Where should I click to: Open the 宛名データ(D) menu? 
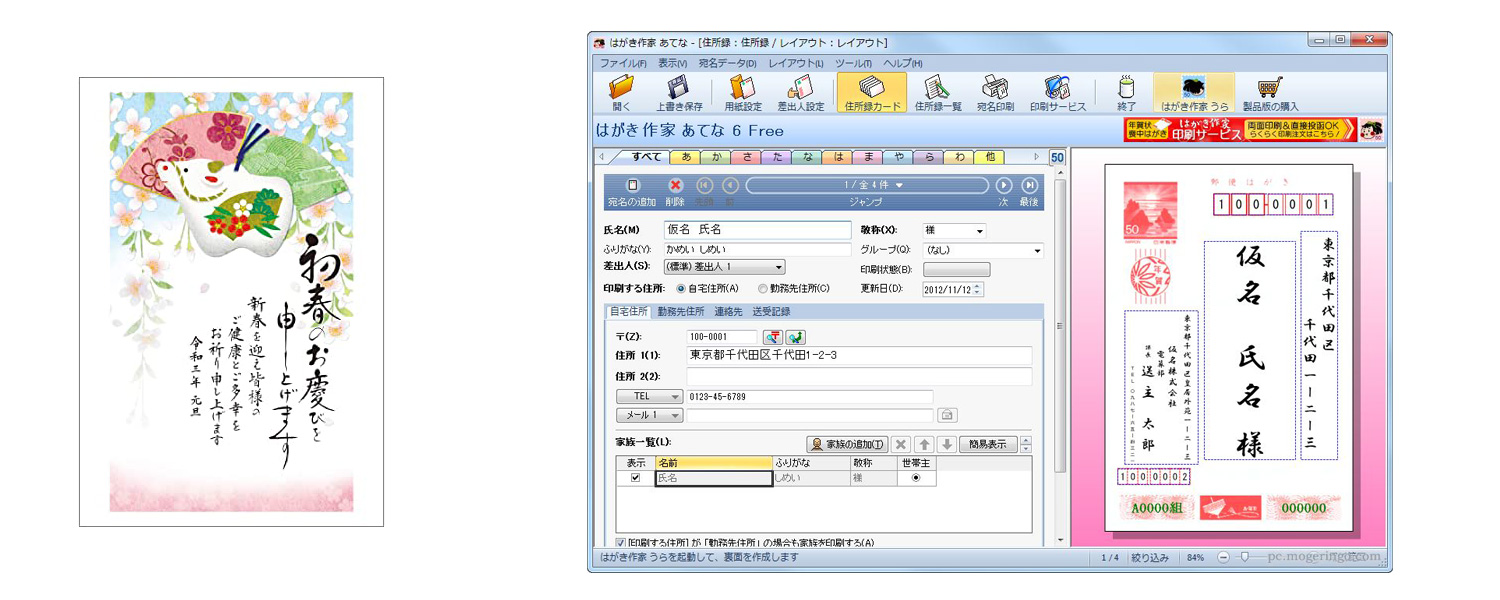(727, 63)
